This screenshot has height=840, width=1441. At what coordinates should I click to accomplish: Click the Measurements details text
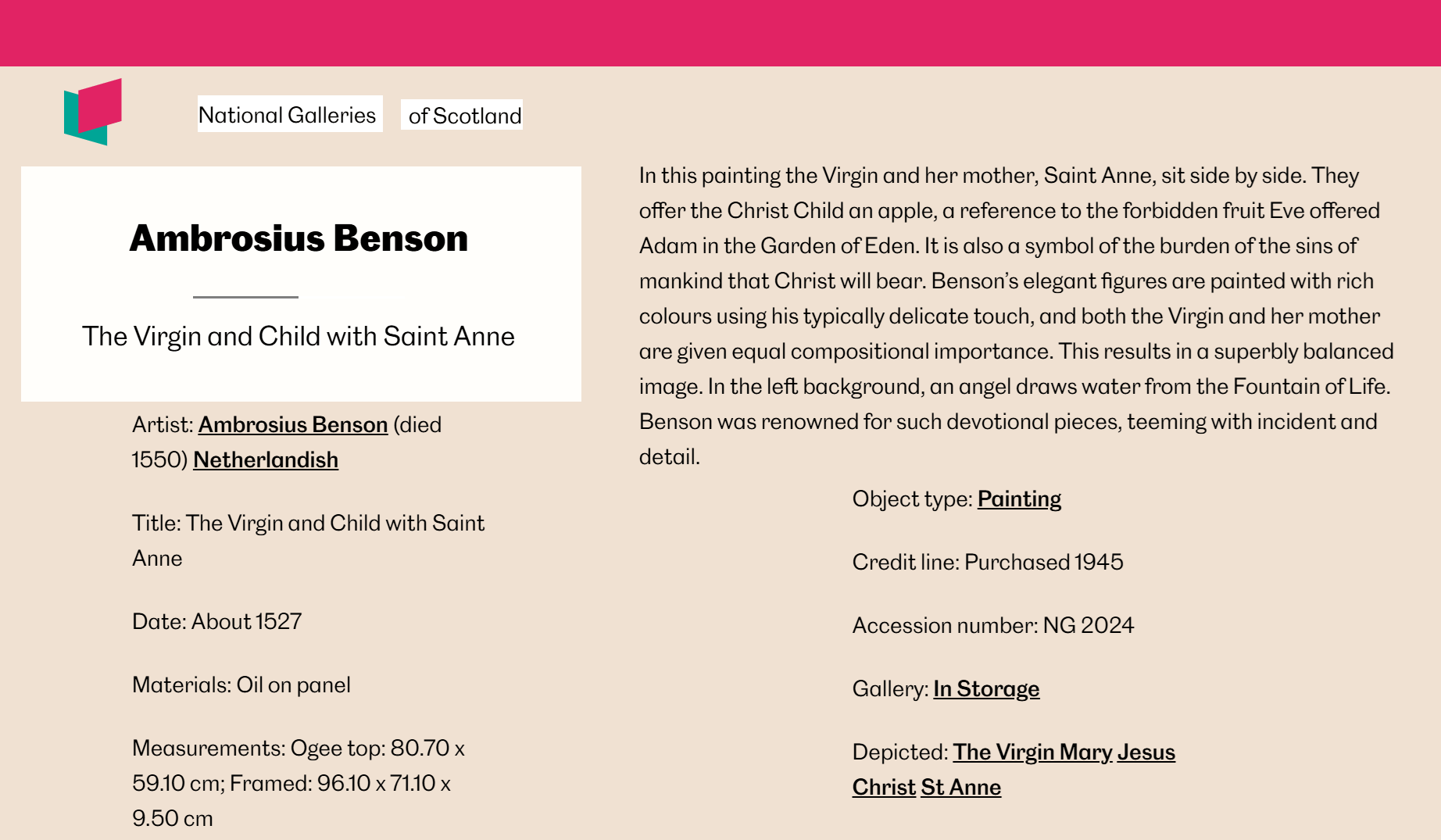[x=299, y=783]
